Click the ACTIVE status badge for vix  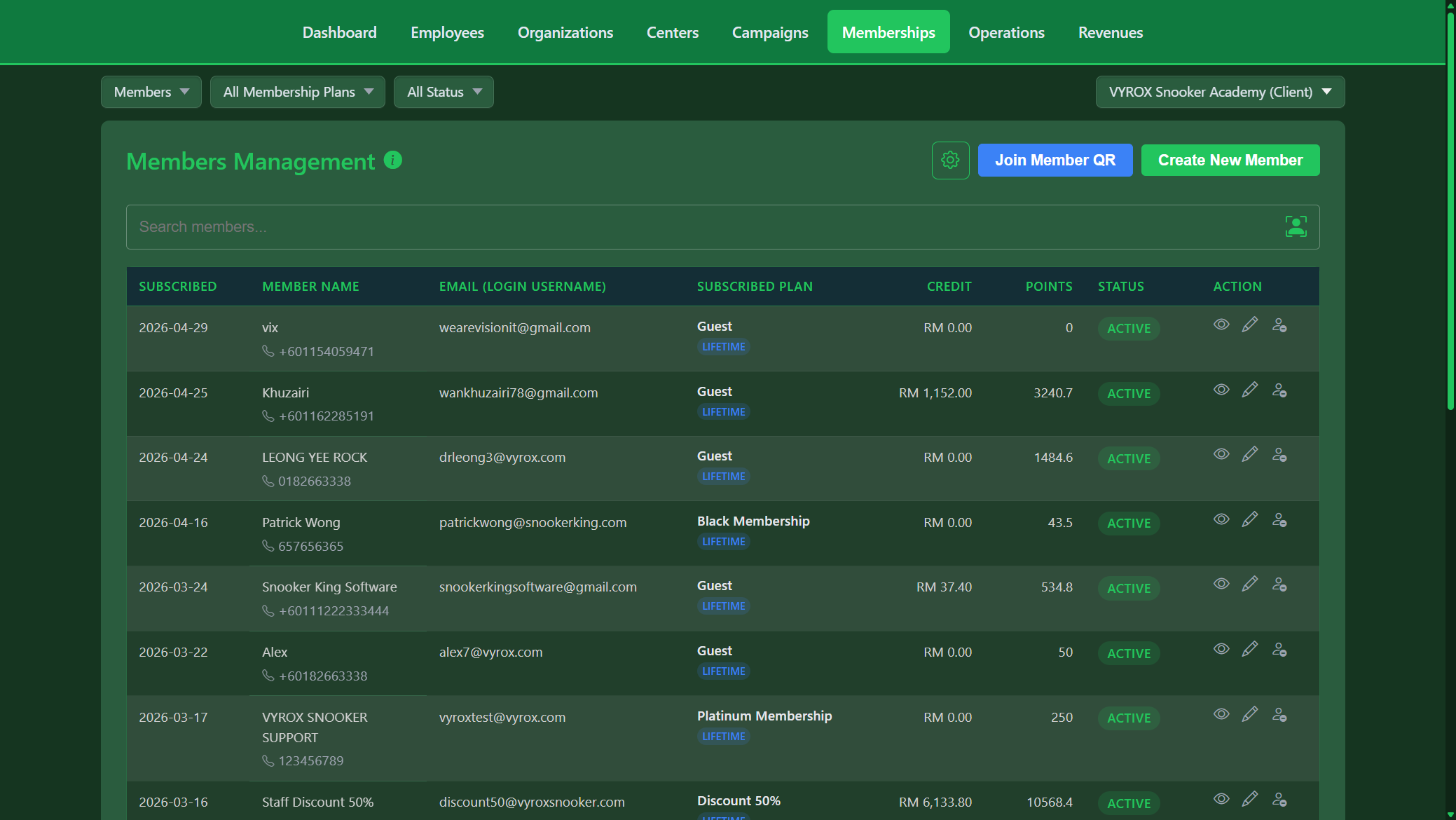click(1129, 329)
